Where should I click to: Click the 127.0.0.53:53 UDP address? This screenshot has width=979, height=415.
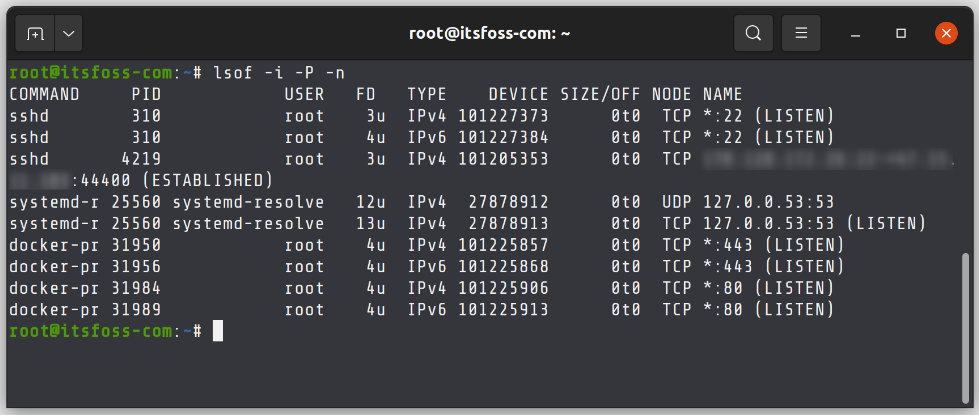pos(769,202)
